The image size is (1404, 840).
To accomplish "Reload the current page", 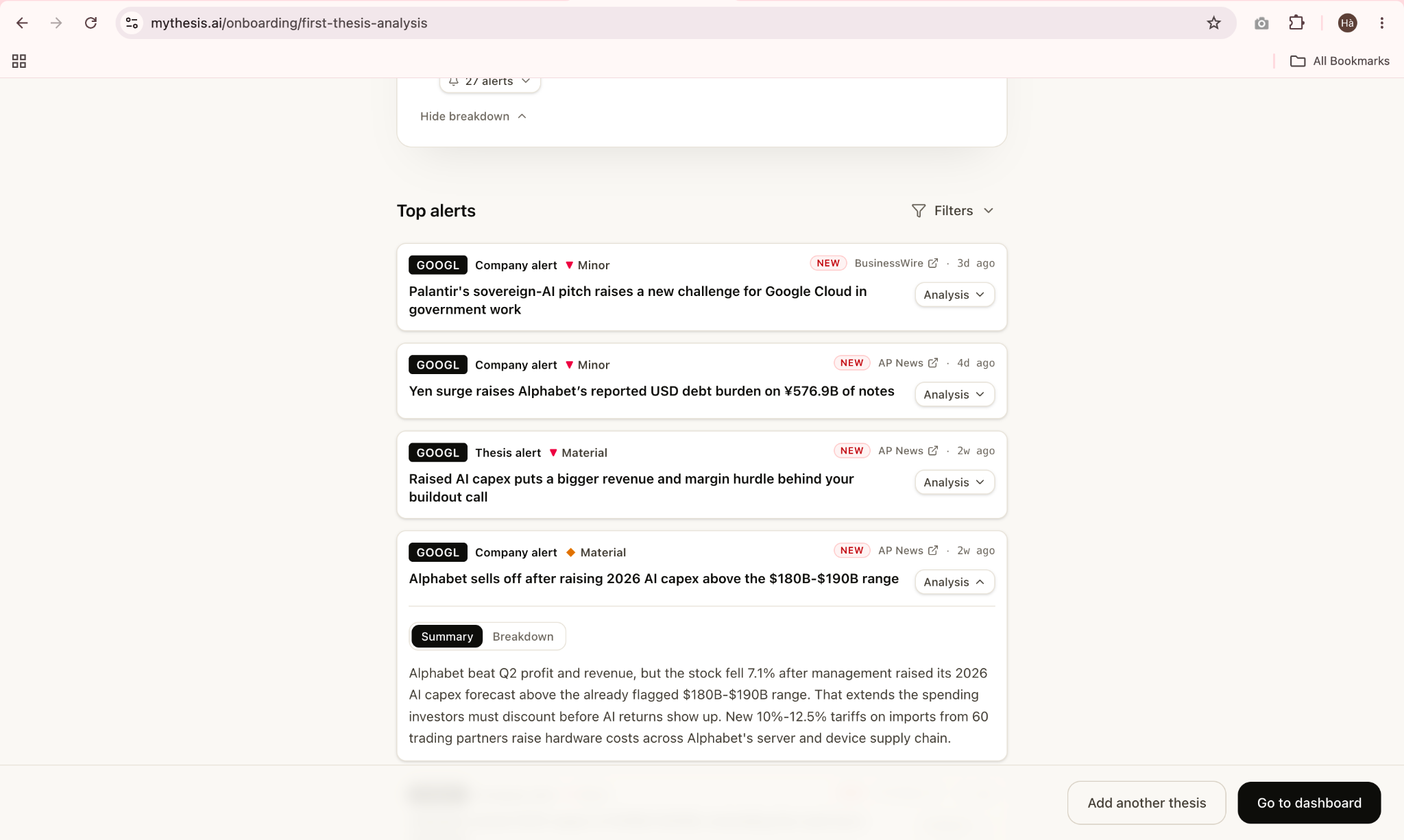I will [x=90, y=23].
